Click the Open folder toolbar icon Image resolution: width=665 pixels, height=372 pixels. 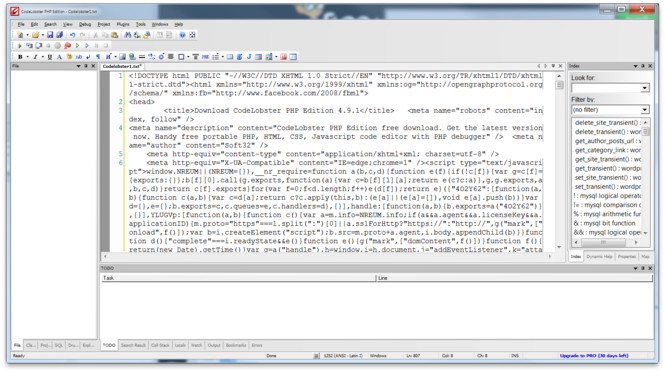(35, 35)
